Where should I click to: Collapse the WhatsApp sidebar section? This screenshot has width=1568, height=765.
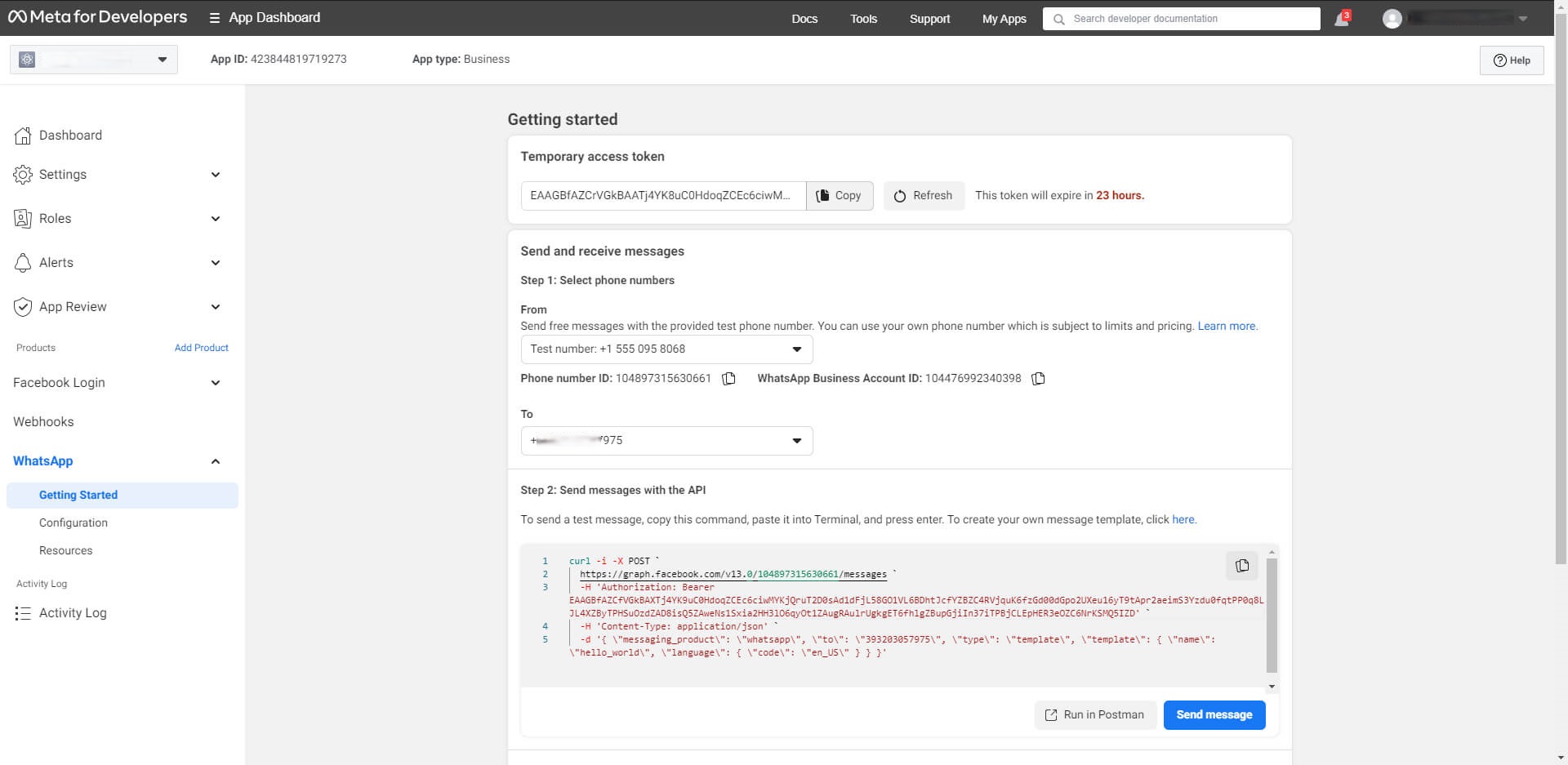point(216,461)
